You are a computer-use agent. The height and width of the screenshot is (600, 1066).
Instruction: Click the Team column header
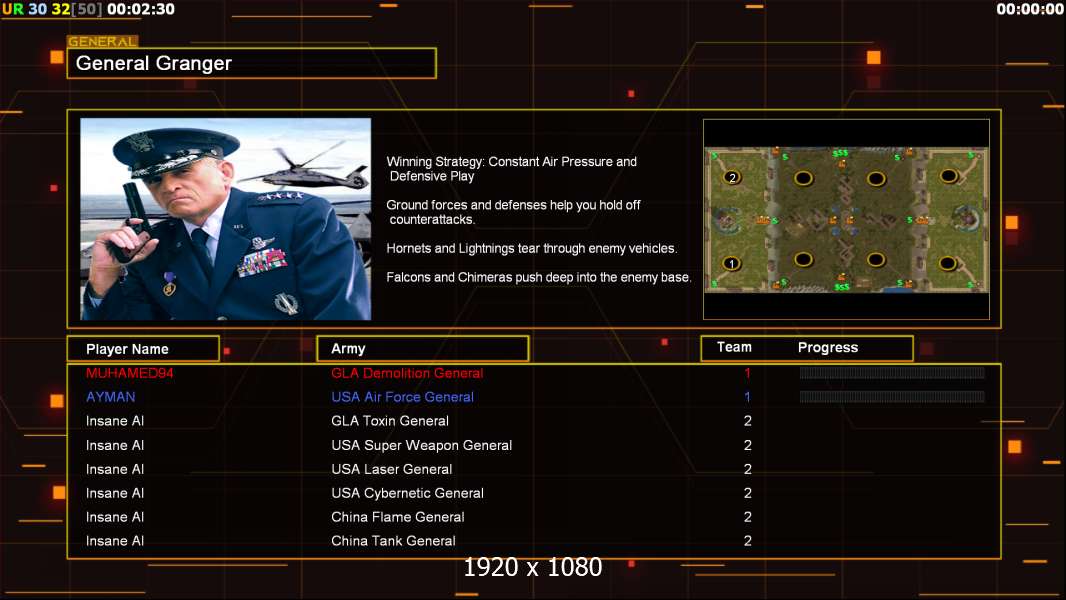coord(734,347)
